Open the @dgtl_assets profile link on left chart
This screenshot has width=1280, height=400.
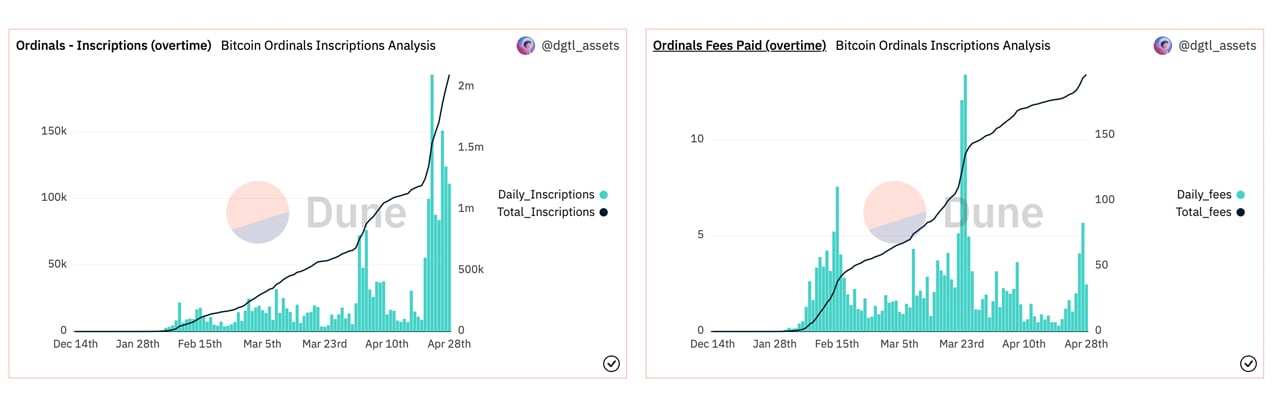point(579,45)
